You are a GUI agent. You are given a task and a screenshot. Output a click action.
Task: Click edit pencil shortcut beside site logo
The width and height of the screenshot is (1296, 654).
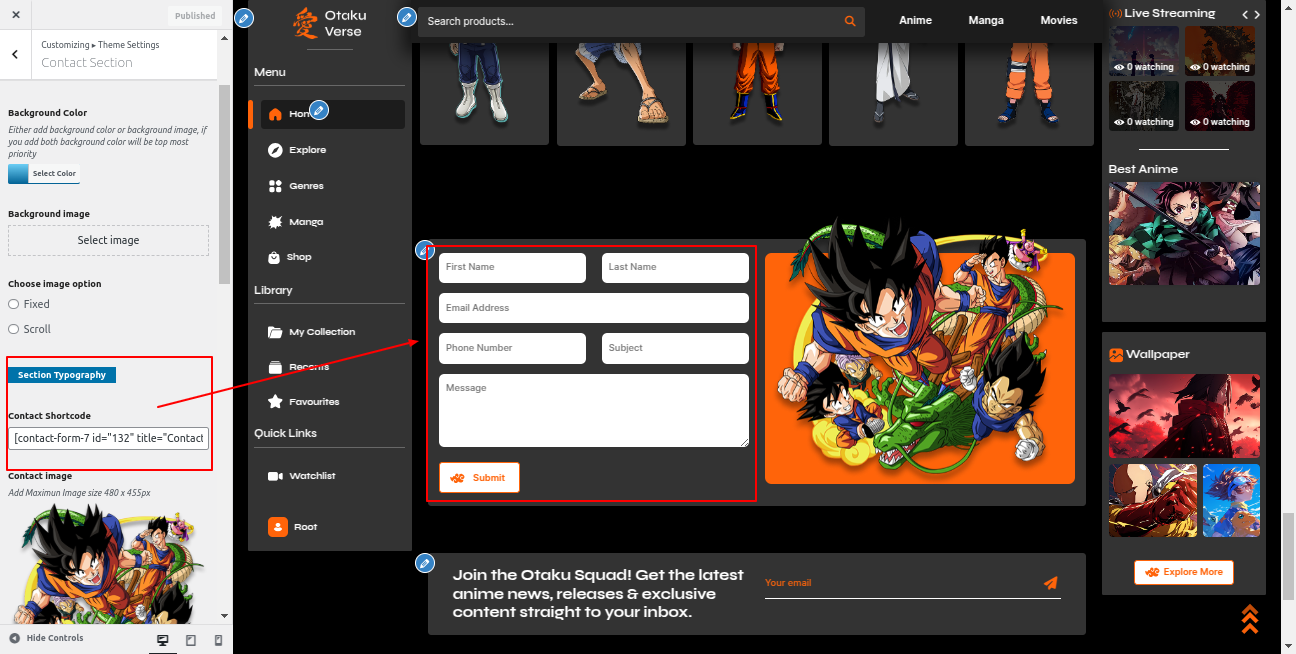tap(244, 18)
